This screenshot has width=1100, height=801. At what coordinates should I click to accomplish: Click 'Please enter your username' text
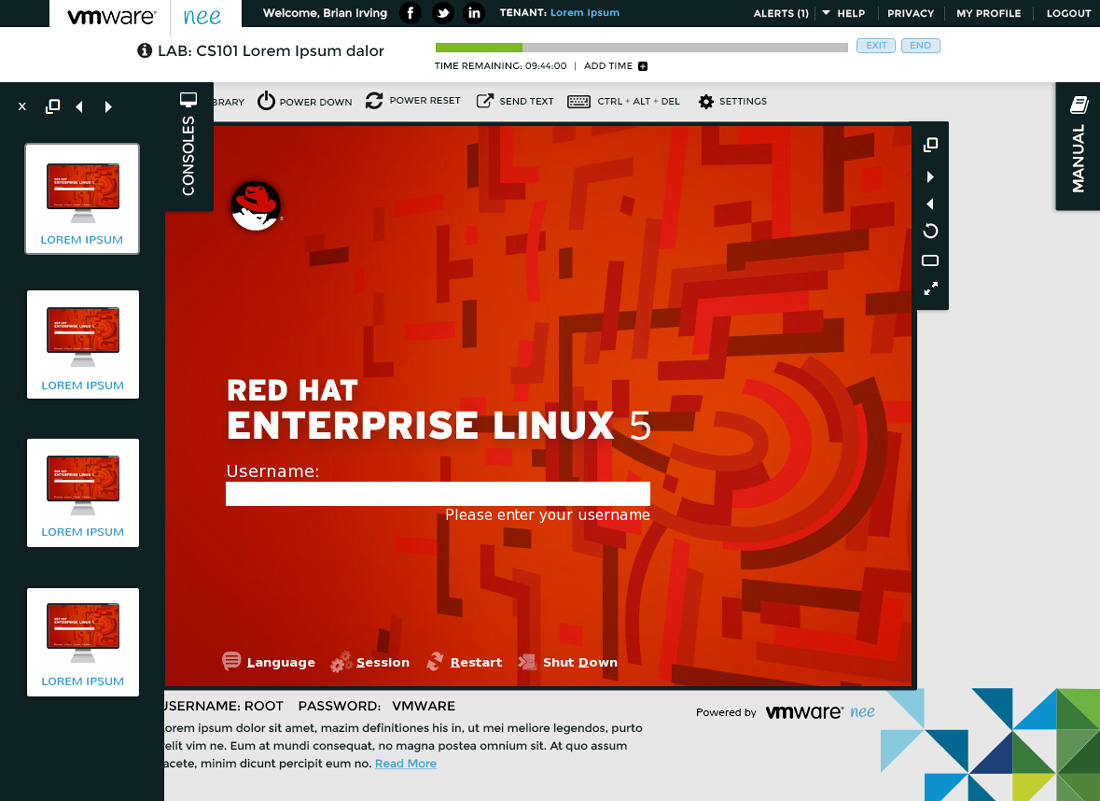click(547, 516)
